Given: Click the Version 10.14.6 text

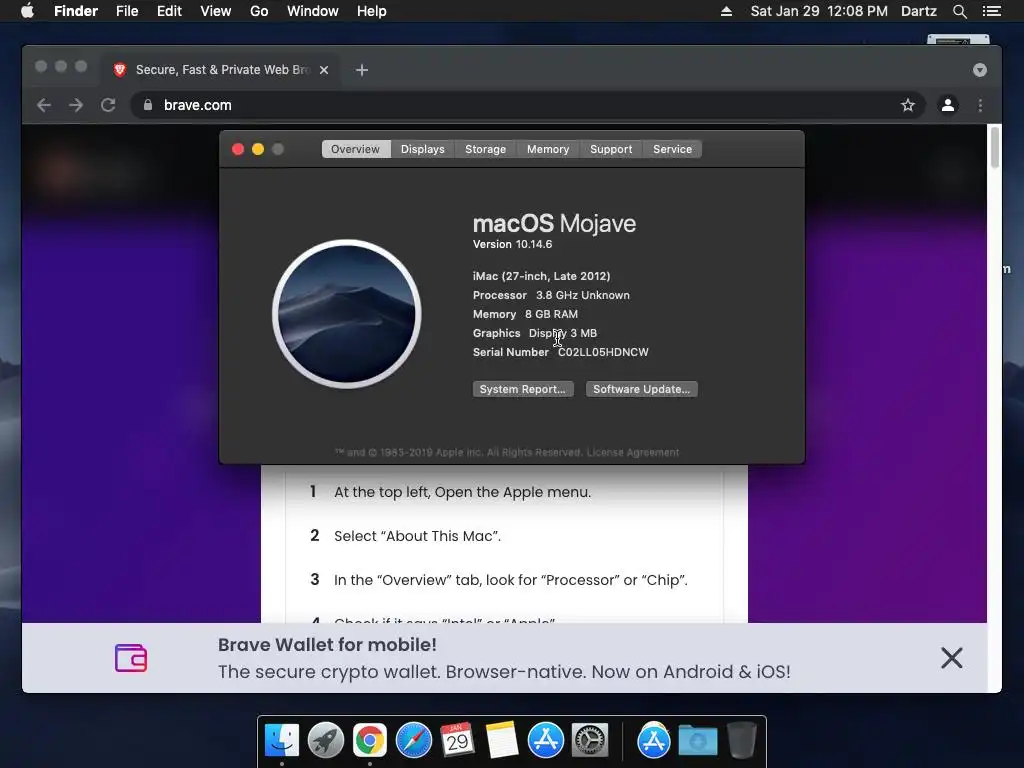Looking at the screenshot, I should pyautogui.click(x=513, y=244).
